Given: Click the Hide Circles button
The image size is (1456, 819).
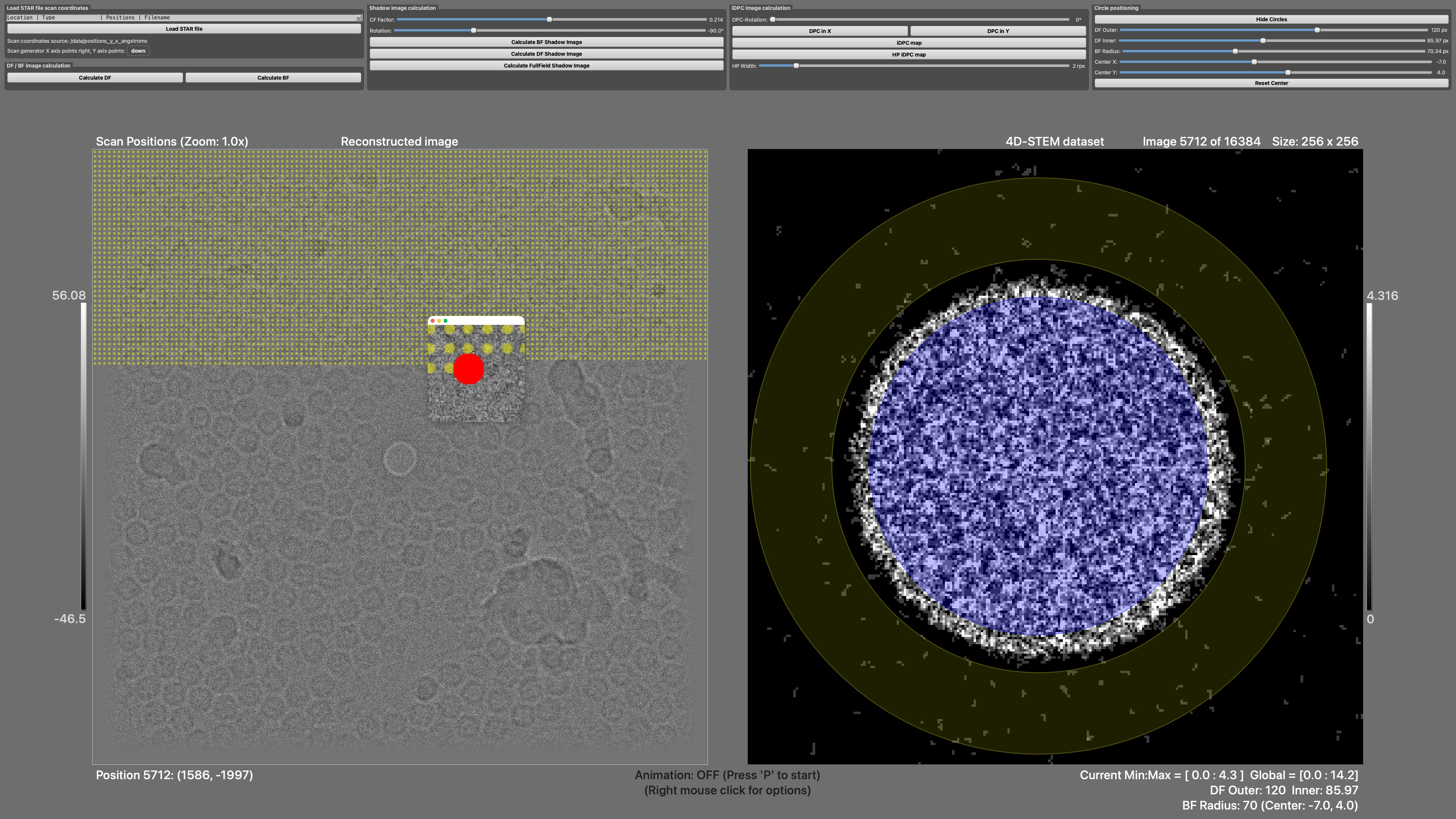Looking at the screenshot, I should point(1271,19).
